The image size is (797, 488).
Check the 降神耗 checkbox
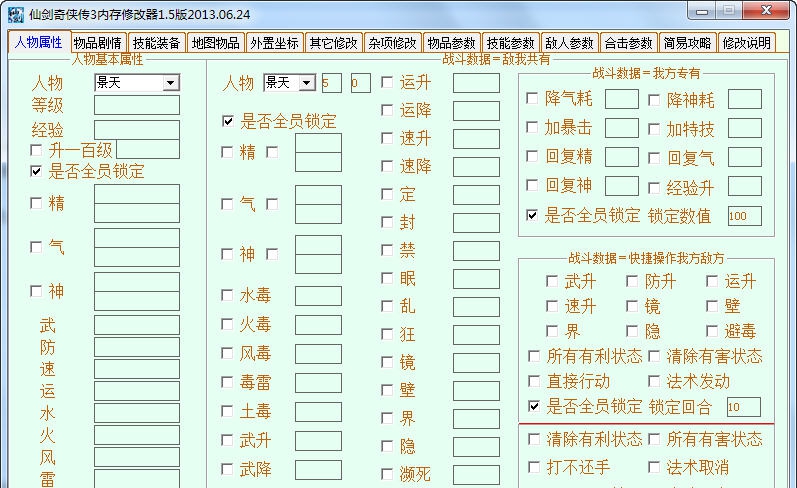point(654,100)
